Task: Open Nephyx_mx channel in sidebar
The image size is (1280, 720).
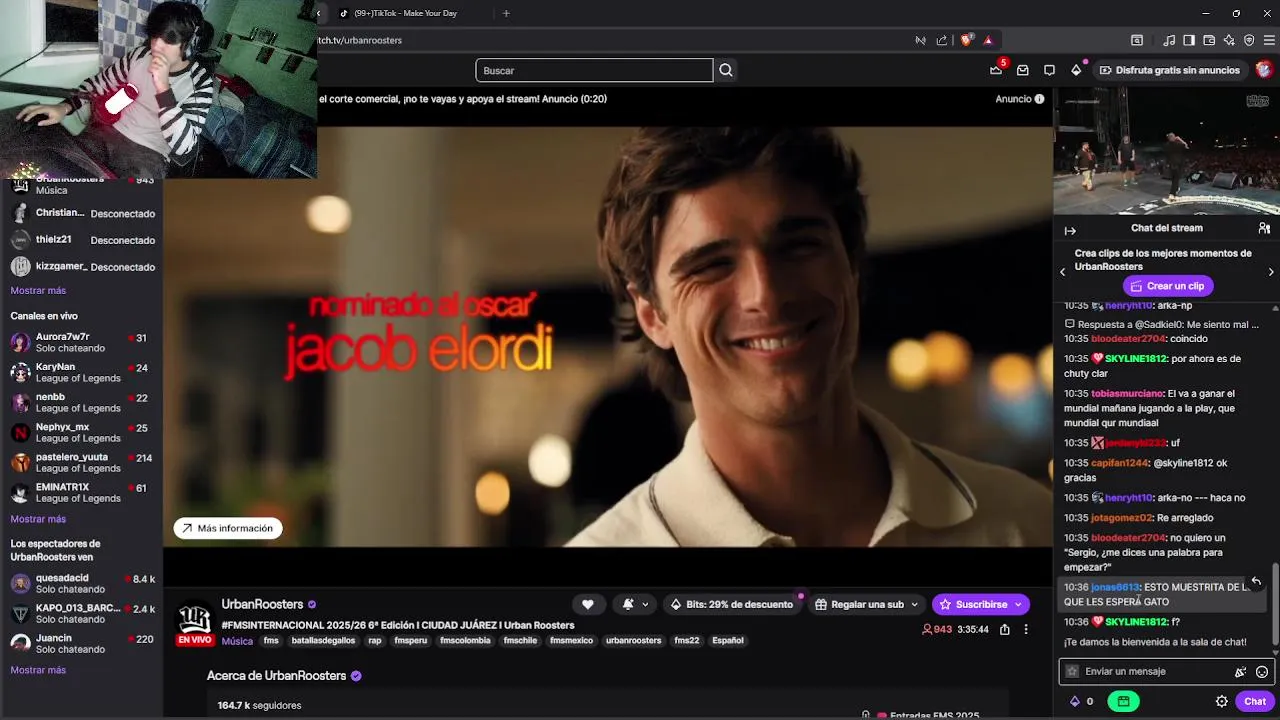Action: pyautogui.click(x=81, y=432)
